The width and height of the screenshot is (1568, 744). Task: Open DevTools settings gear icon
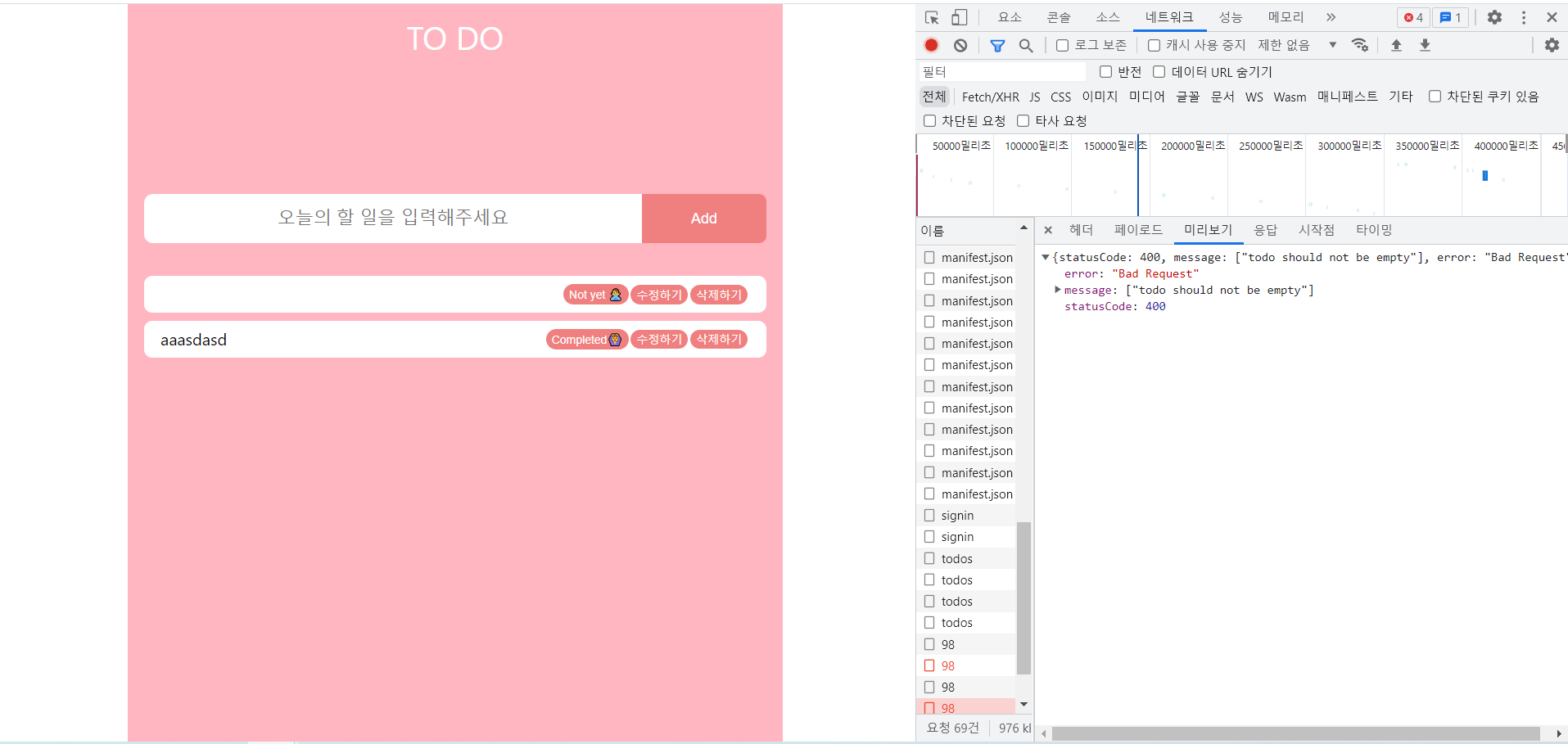click(x=1494, y=17)
